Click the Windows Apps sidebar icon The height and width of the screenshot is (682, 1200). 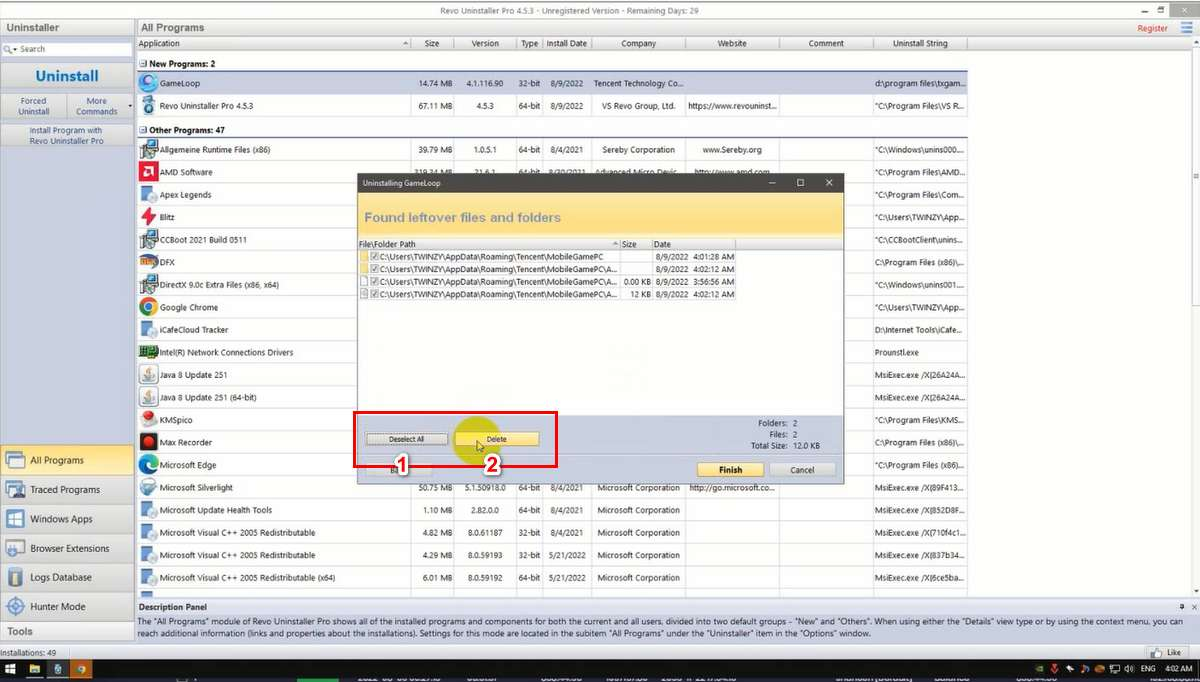[x=16, y=519]
